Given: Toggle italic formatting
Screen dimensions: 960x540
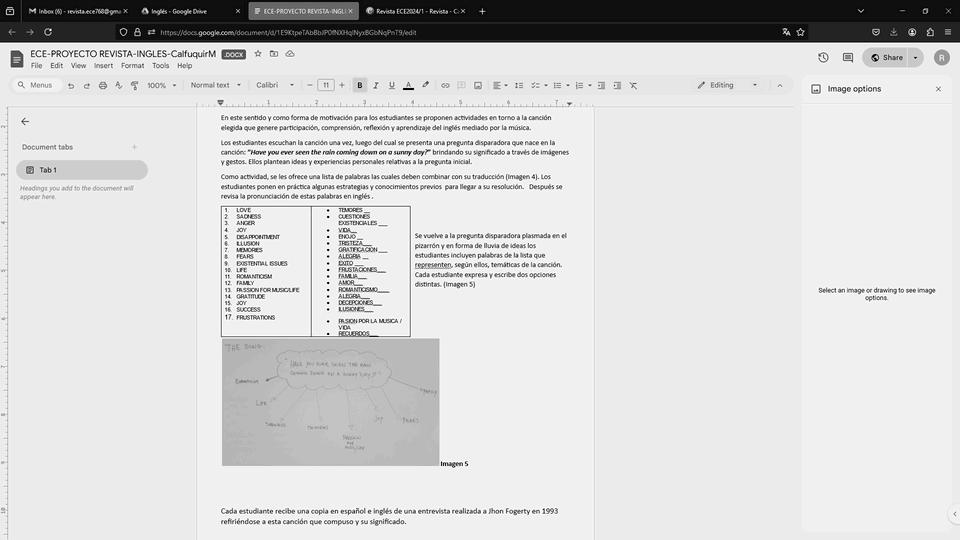Looking at the screenshot, I should (376, 85).
